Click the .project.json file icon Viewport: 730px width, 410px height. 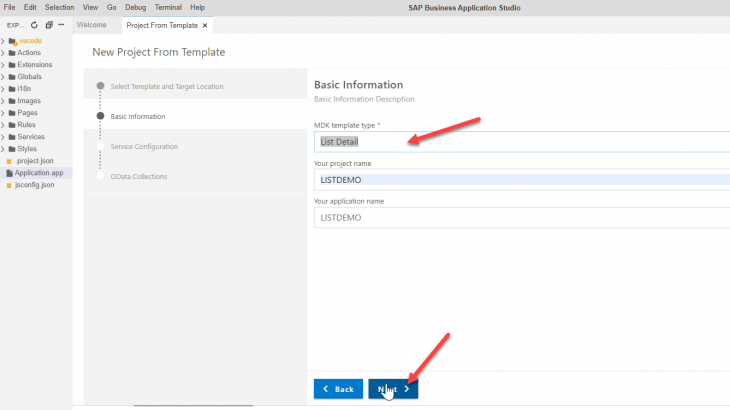coord(10,161)
